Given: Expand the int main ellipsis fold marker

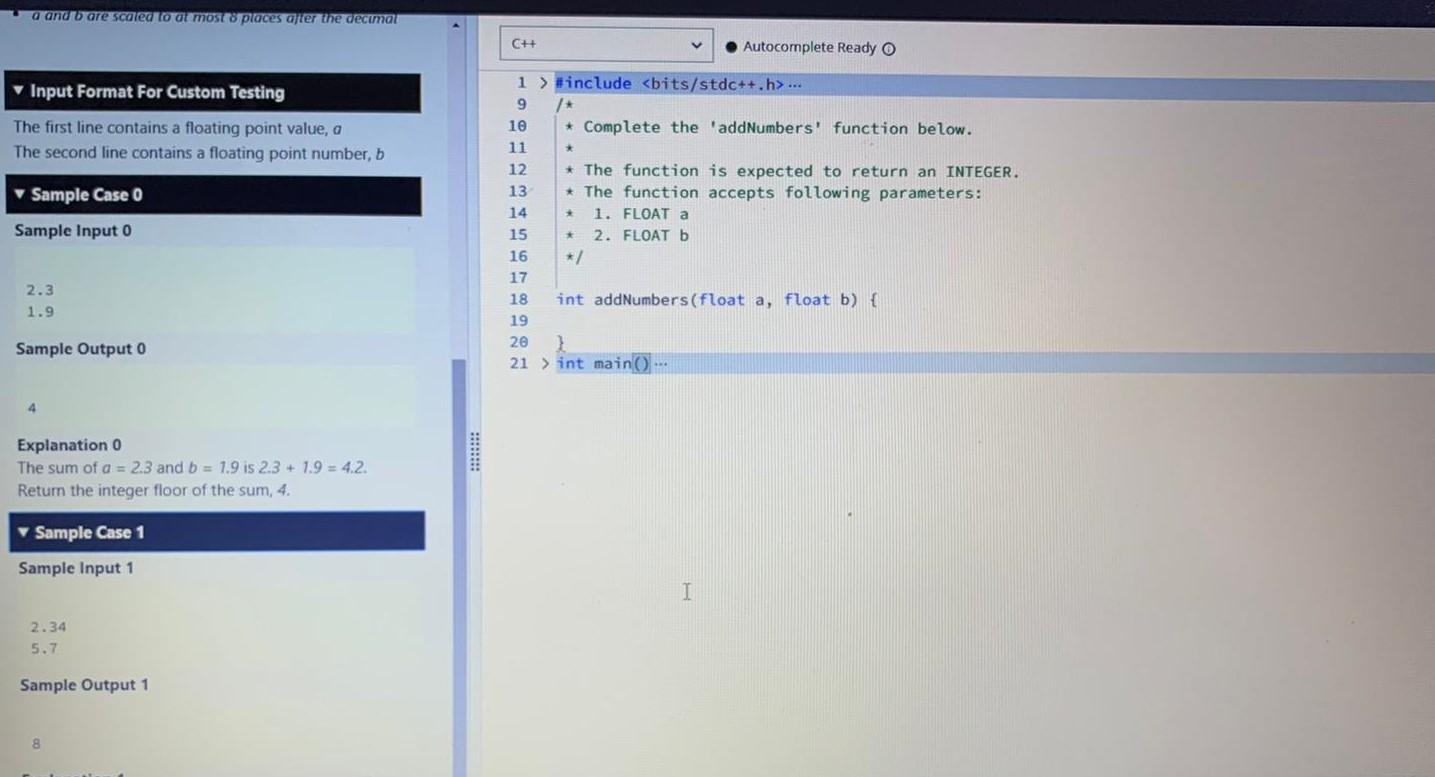Looking at the screenshot, I should [x=661, y=363].
